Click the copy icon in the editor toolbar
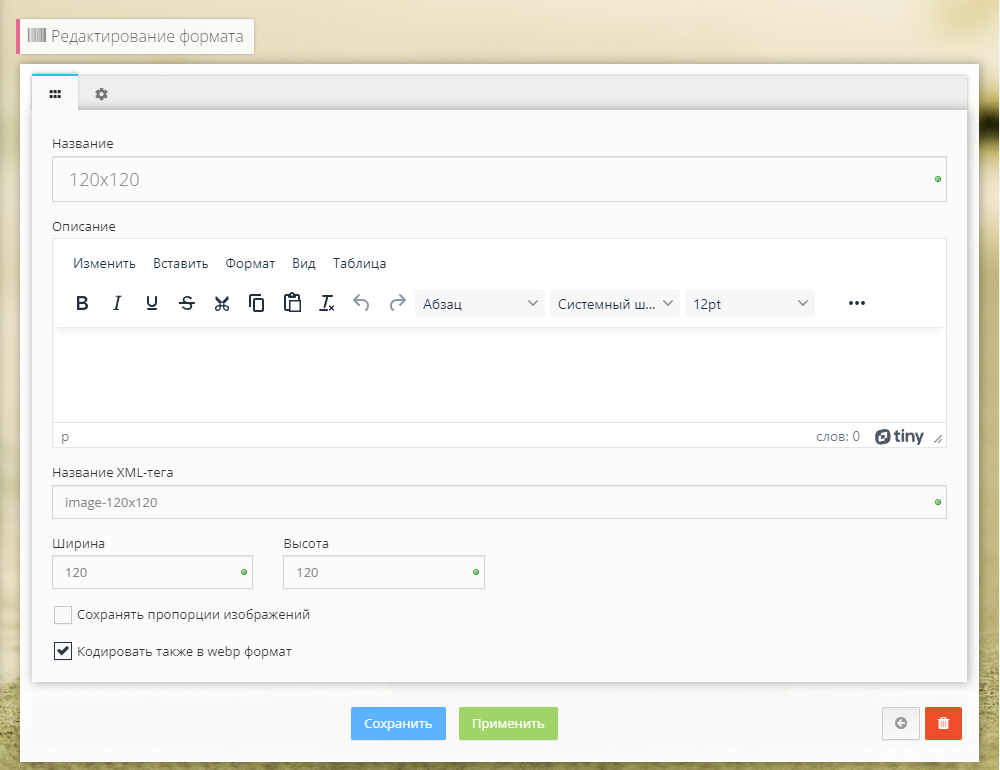Image resolution: width=1000 pixels, height=770 pixels. (x=257, y=304)
